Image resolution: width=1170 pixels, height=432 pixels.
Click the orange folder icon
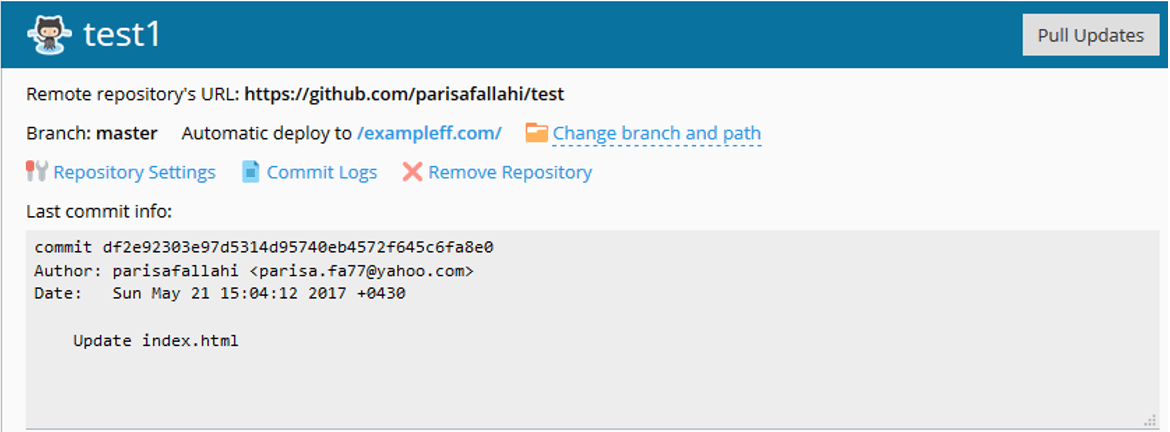537,133
